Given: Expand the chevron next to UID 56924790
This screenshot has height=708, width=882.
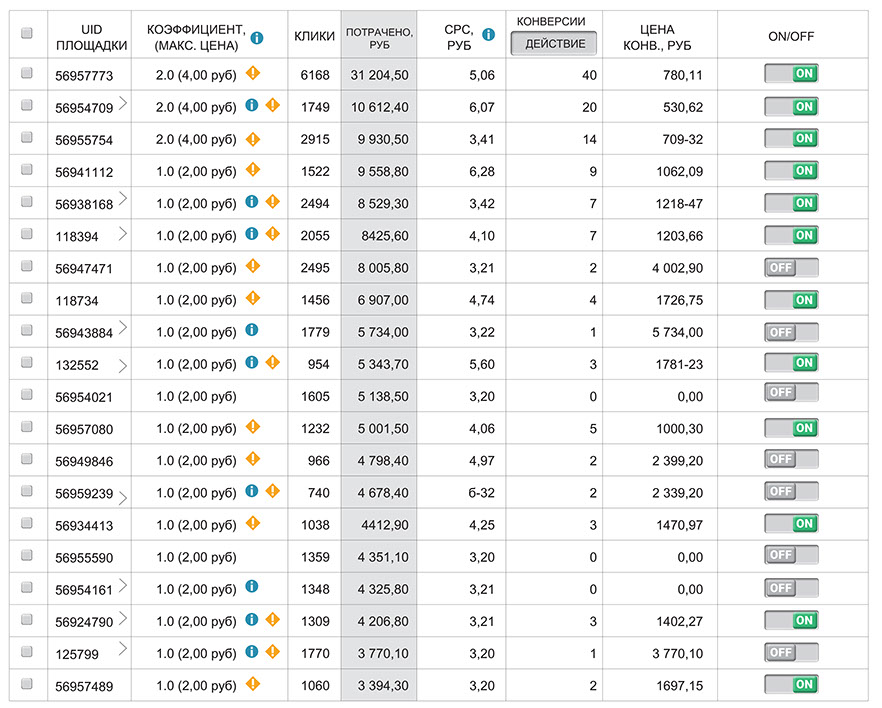Looking at the screenshot, I should tap(123, 617).
